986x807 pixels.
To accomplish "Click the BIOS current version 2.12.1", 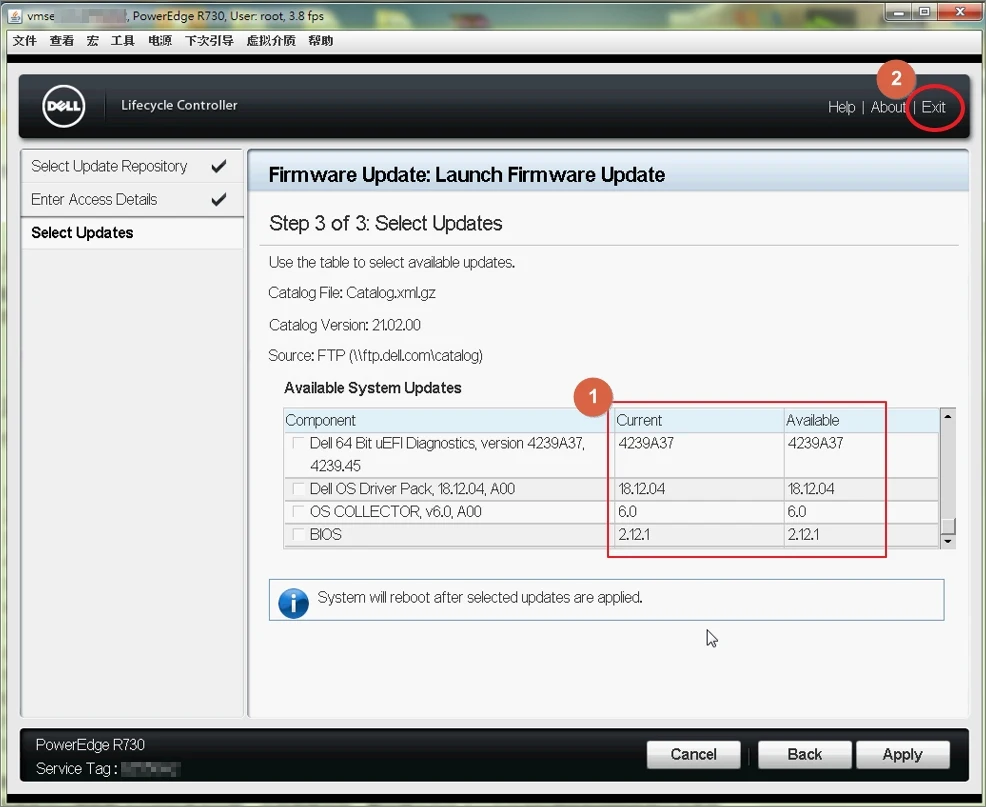I will (x=634, y=535).
